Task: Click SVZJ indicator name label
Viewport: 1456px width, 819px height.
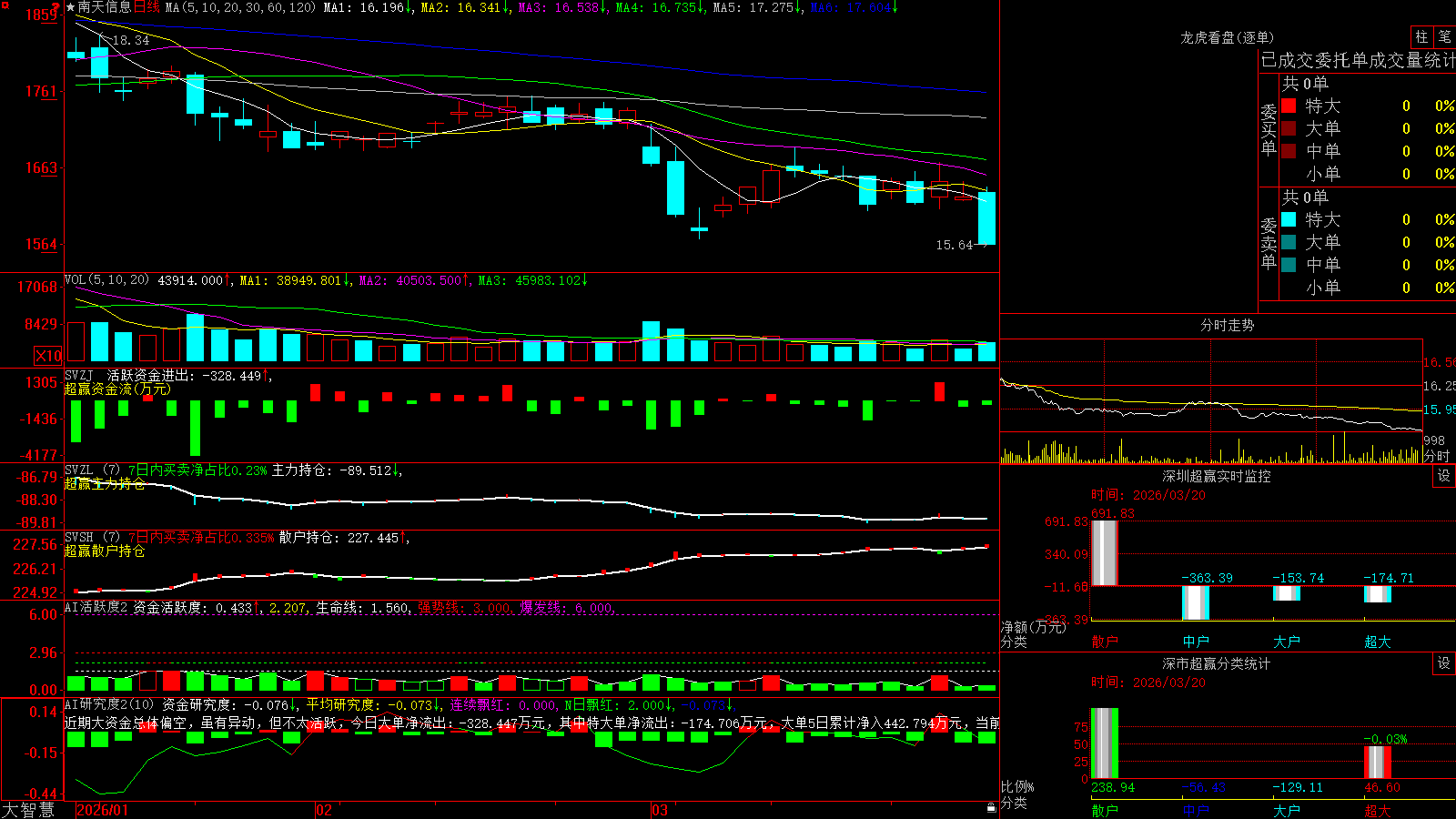Action: pos(79,375)
